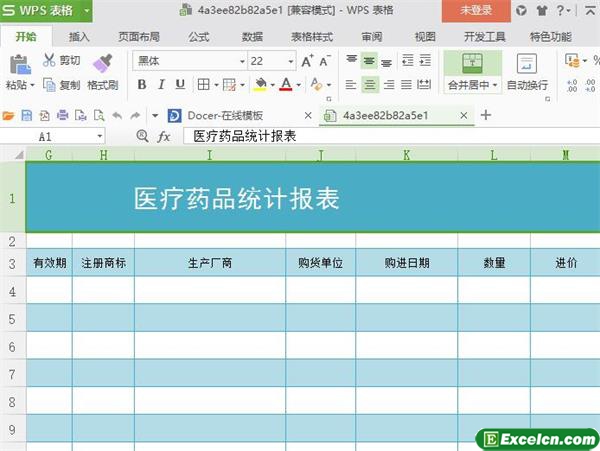Toggle italic formatting
Viewport: 600px width, 451px height.
click(x=159, y=86)
